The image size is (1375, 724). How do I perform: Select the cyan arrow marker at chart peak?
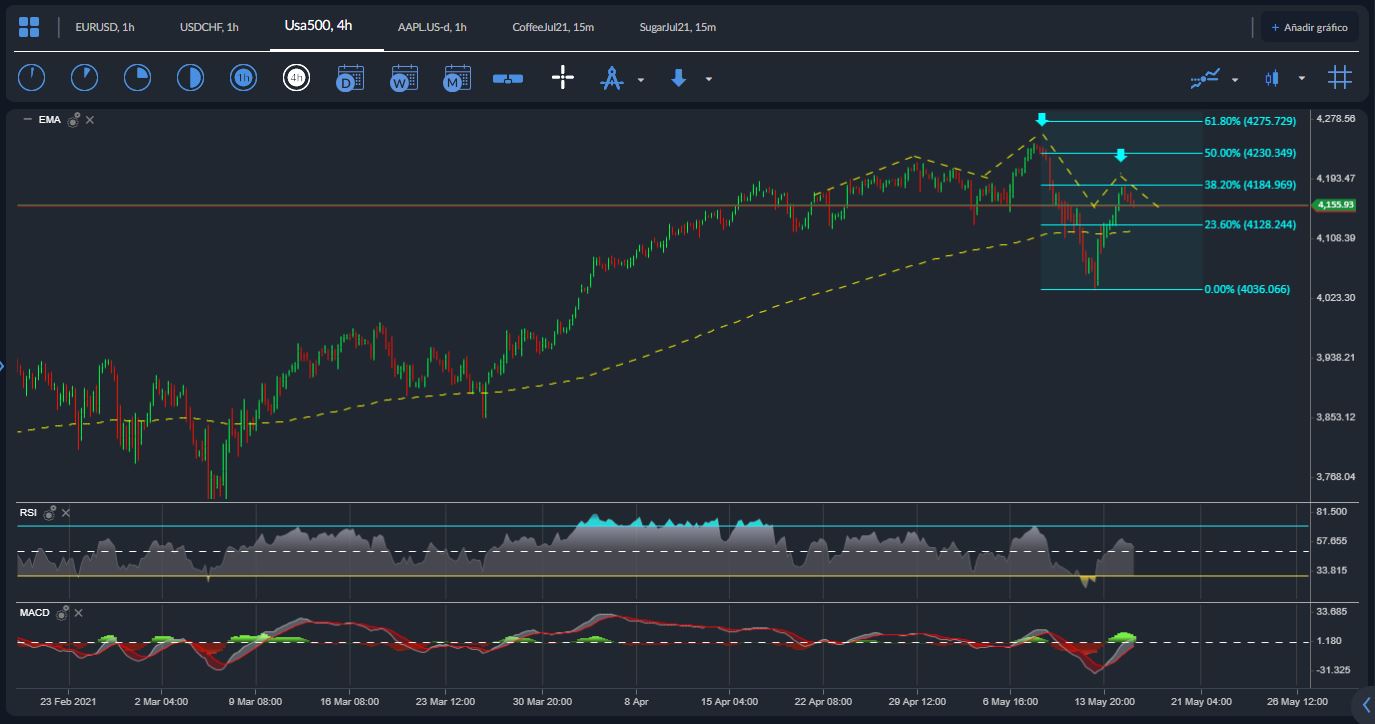point(1041,120)
